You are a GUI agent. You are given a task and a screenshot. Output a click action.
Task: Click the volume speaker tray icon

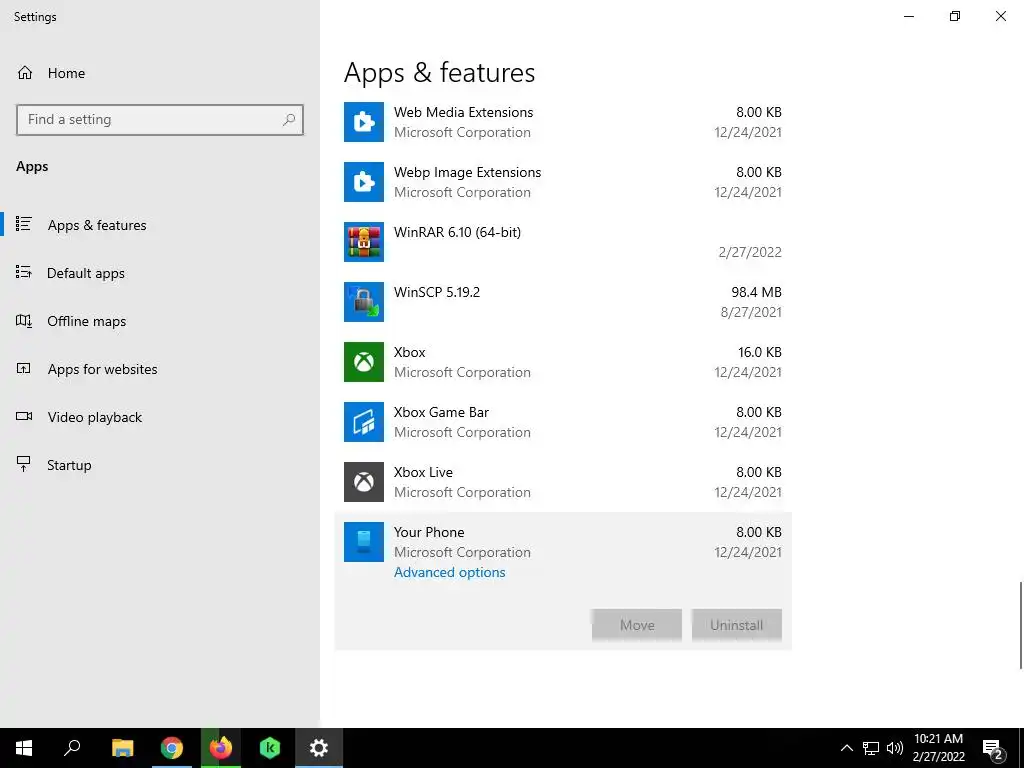(x=895, y=748)
